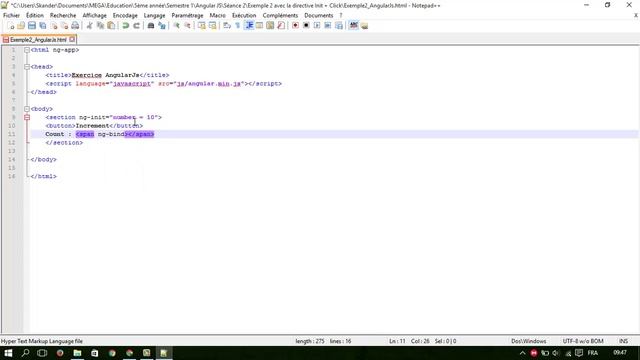Screen dimensions: 640x360
Task: Toggle INS insert mode in status bar
Action: 623,341
